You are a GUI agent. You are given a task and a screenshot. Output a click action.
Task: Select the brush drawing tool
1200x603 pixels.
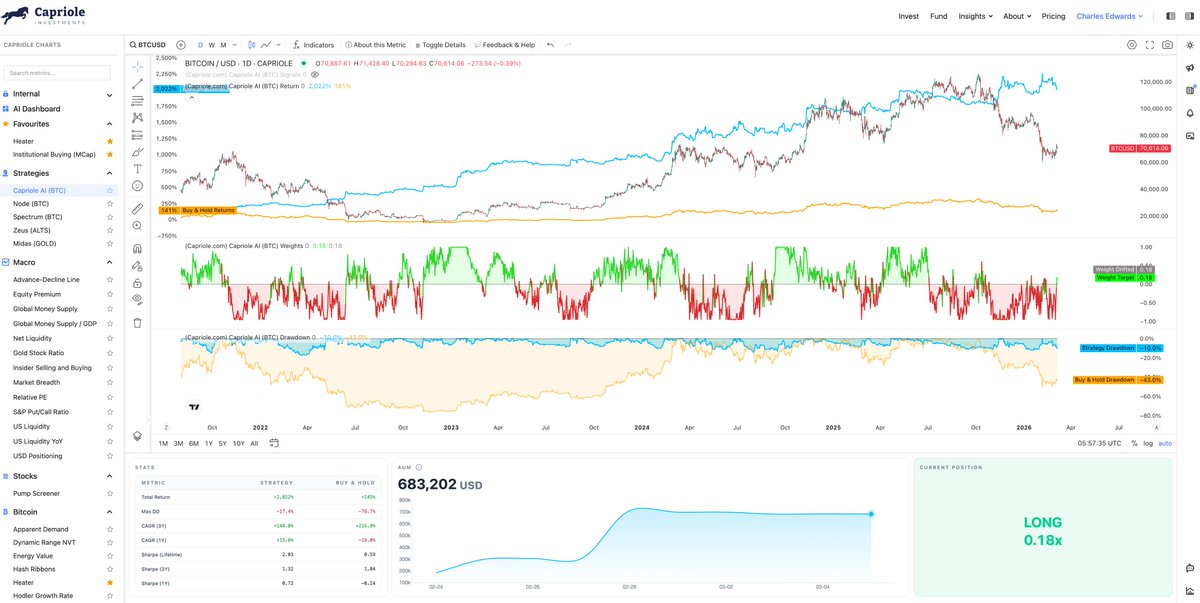(x=137, y=151)
